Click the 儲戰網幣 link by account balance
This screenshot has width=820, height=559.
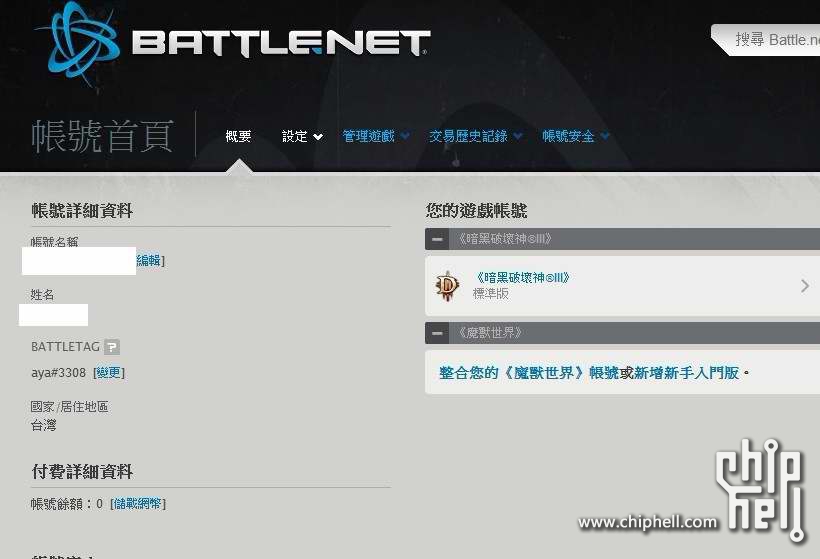138,504
